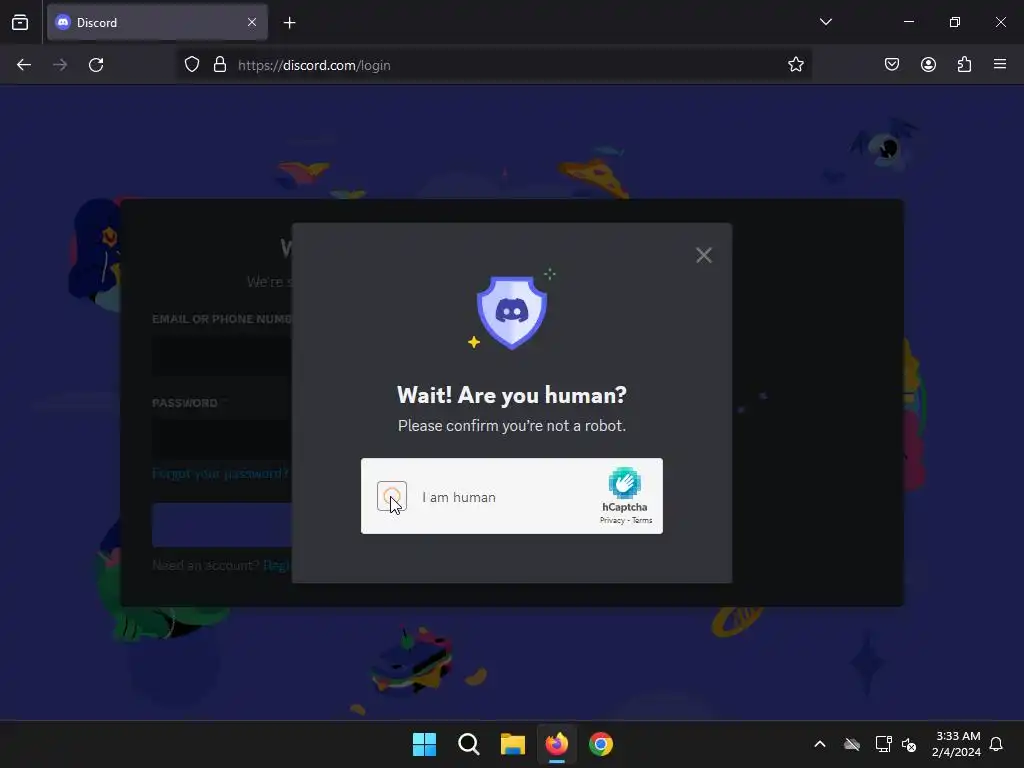
Task: Open the Windows Start menu
Action: [424, 744]
